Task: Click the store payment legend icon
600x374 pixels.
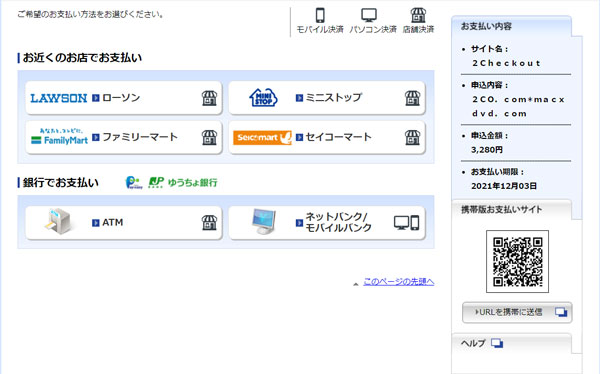Action: 418,15
